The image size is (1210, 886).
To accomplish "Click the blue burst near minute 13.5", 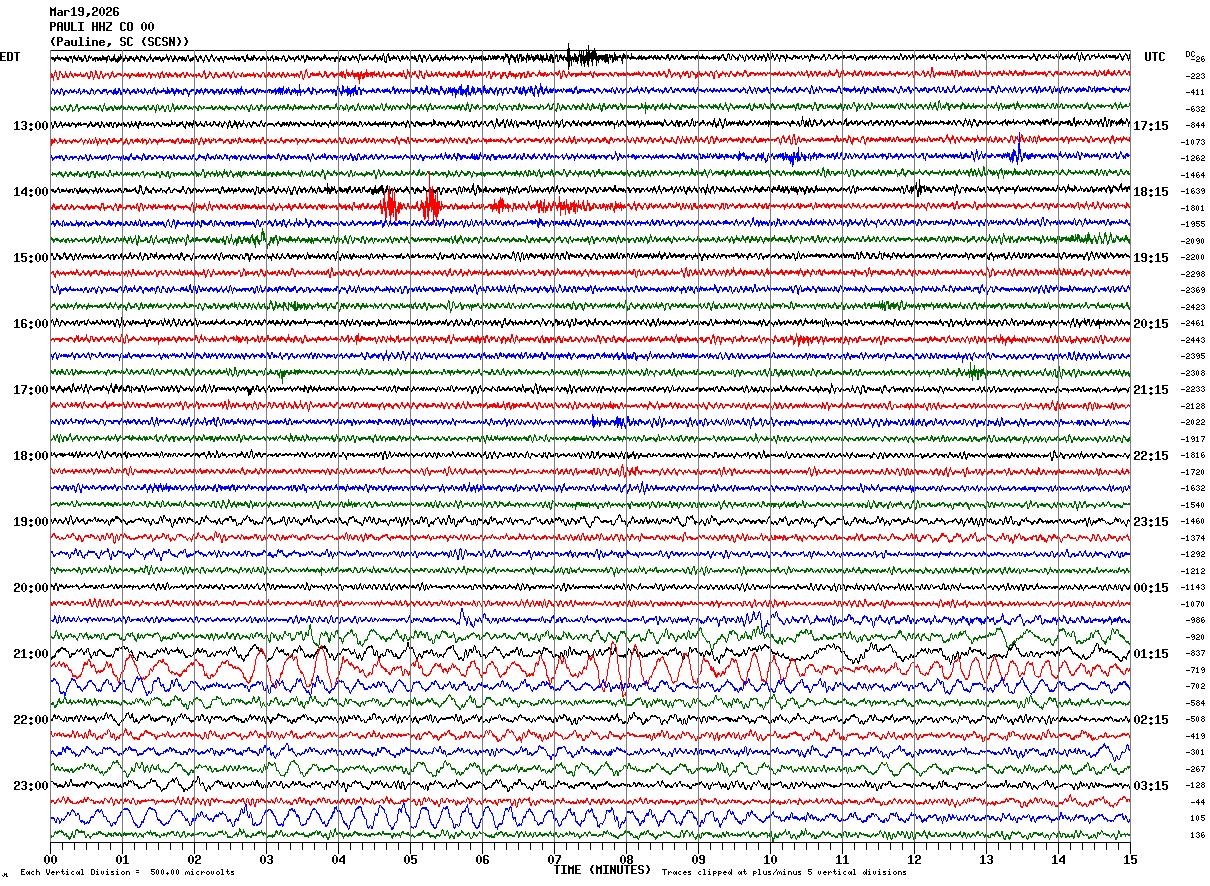I will tap(1016, 152).
